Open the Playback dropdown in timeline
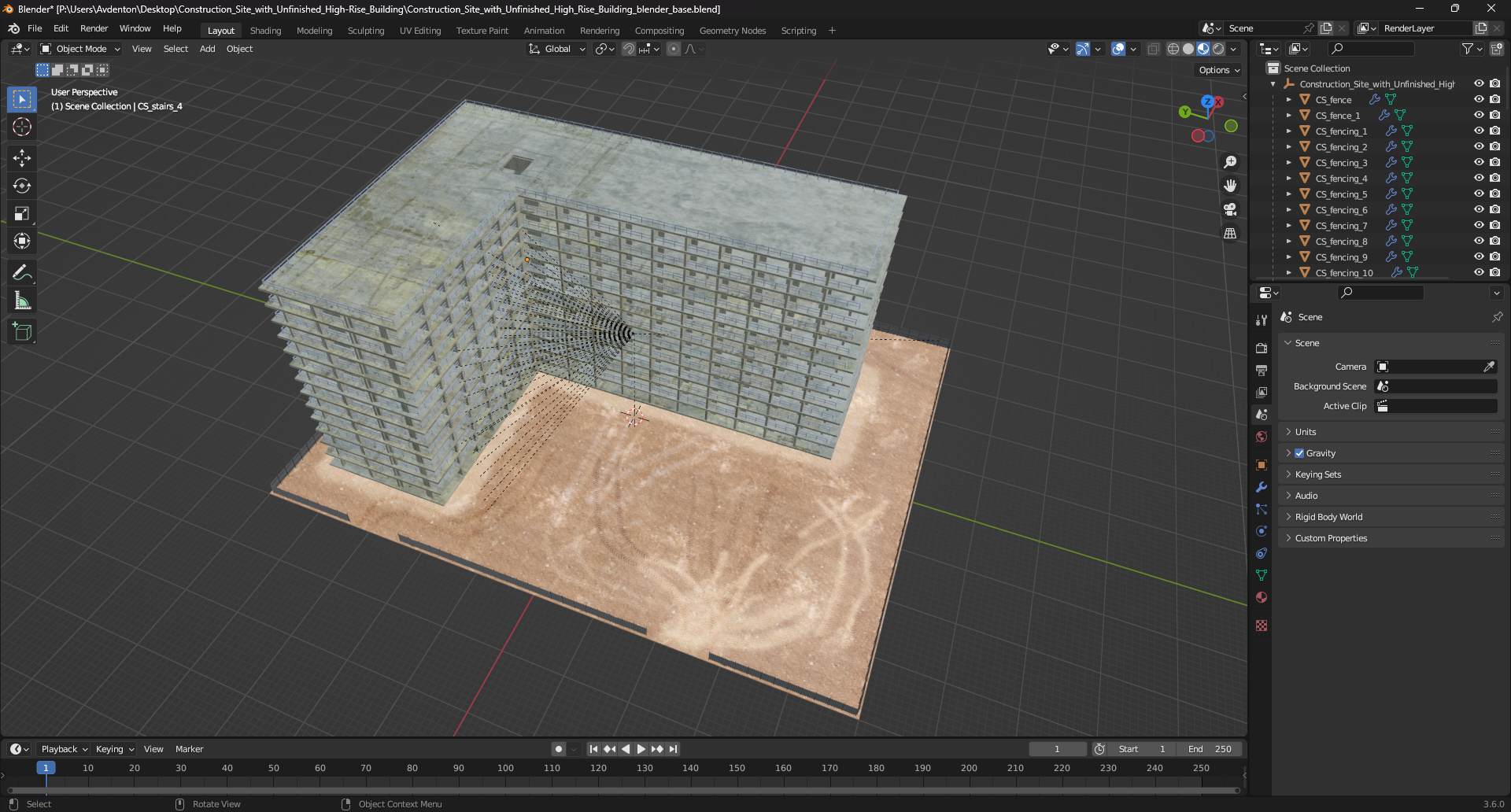 click(x=64, y=749)
